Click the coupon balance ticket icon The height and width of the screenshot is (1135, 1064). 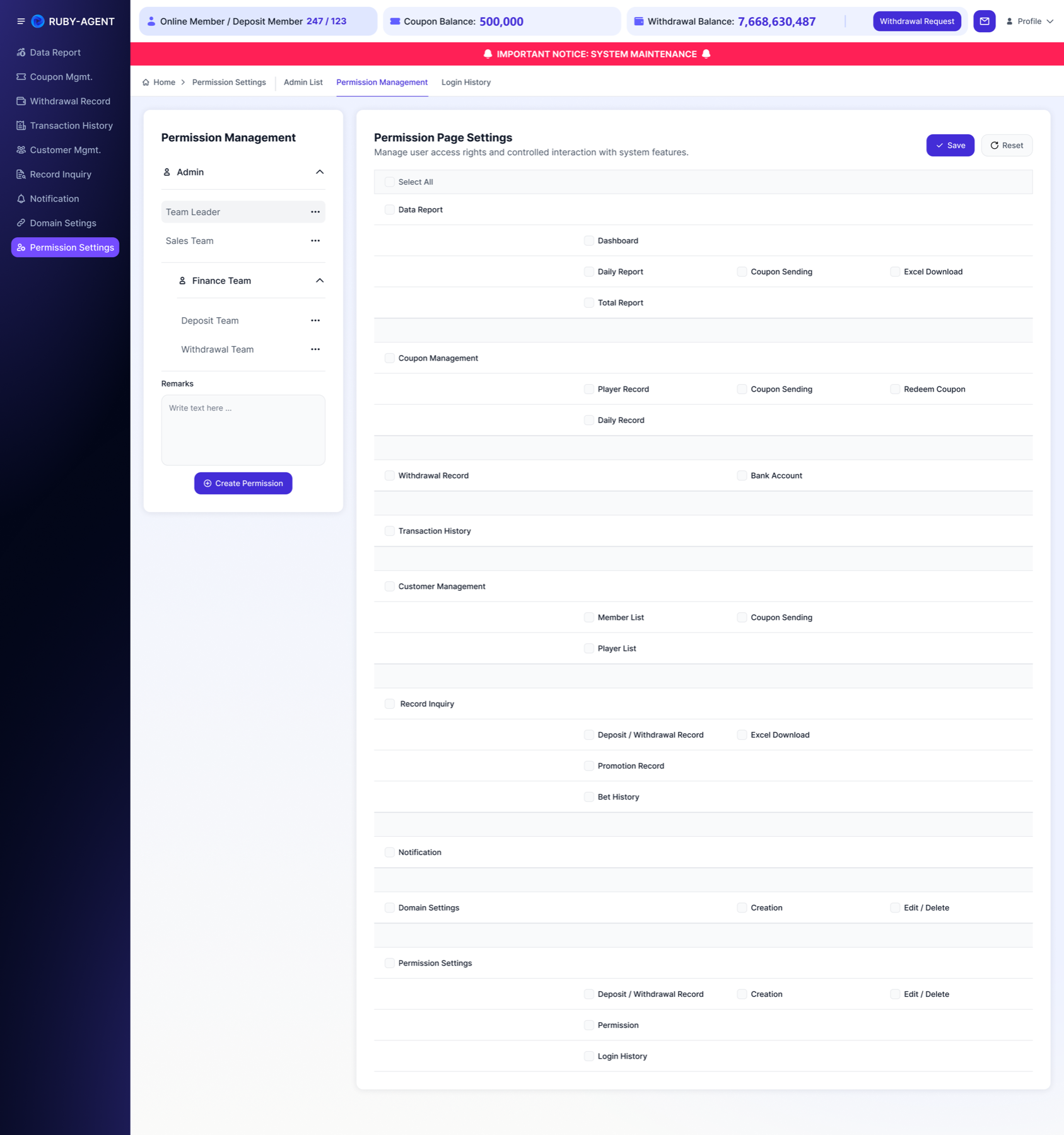[395, 21]
